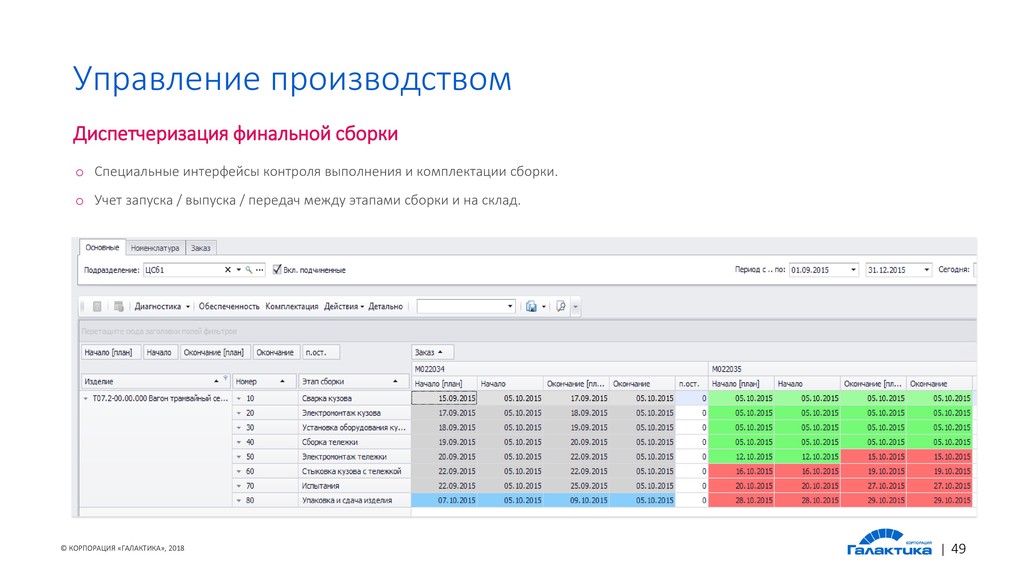Click the Обеспеченность toolbar button

[229, 306]
